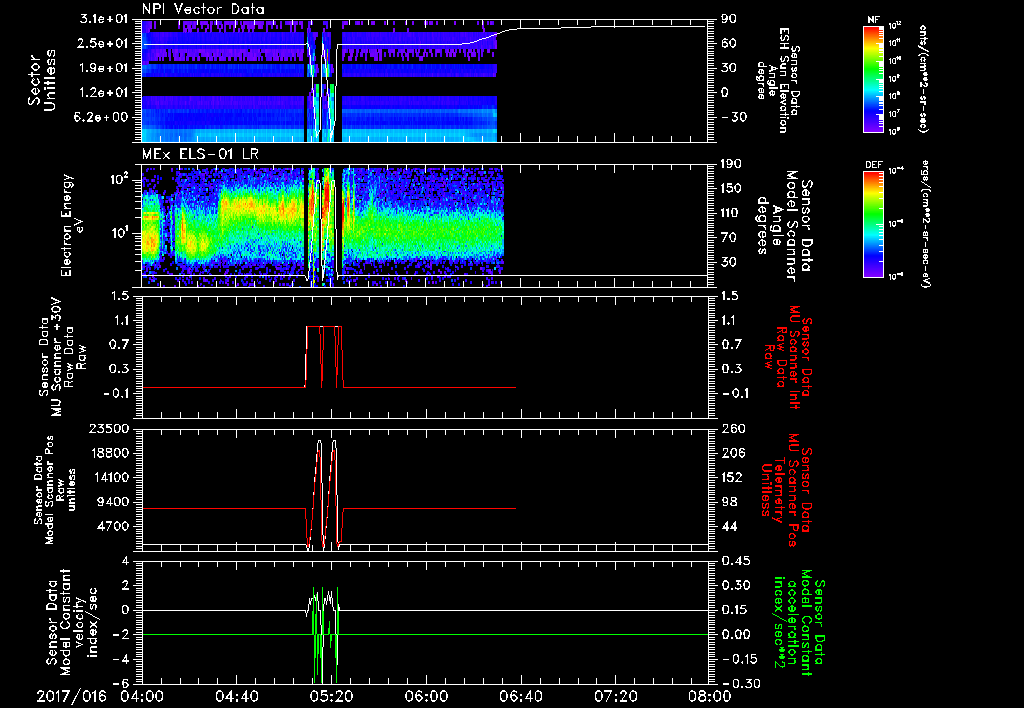Select the 'NPI Vector Data' panel title
1024x708 pixels.
tap(203, 9)
